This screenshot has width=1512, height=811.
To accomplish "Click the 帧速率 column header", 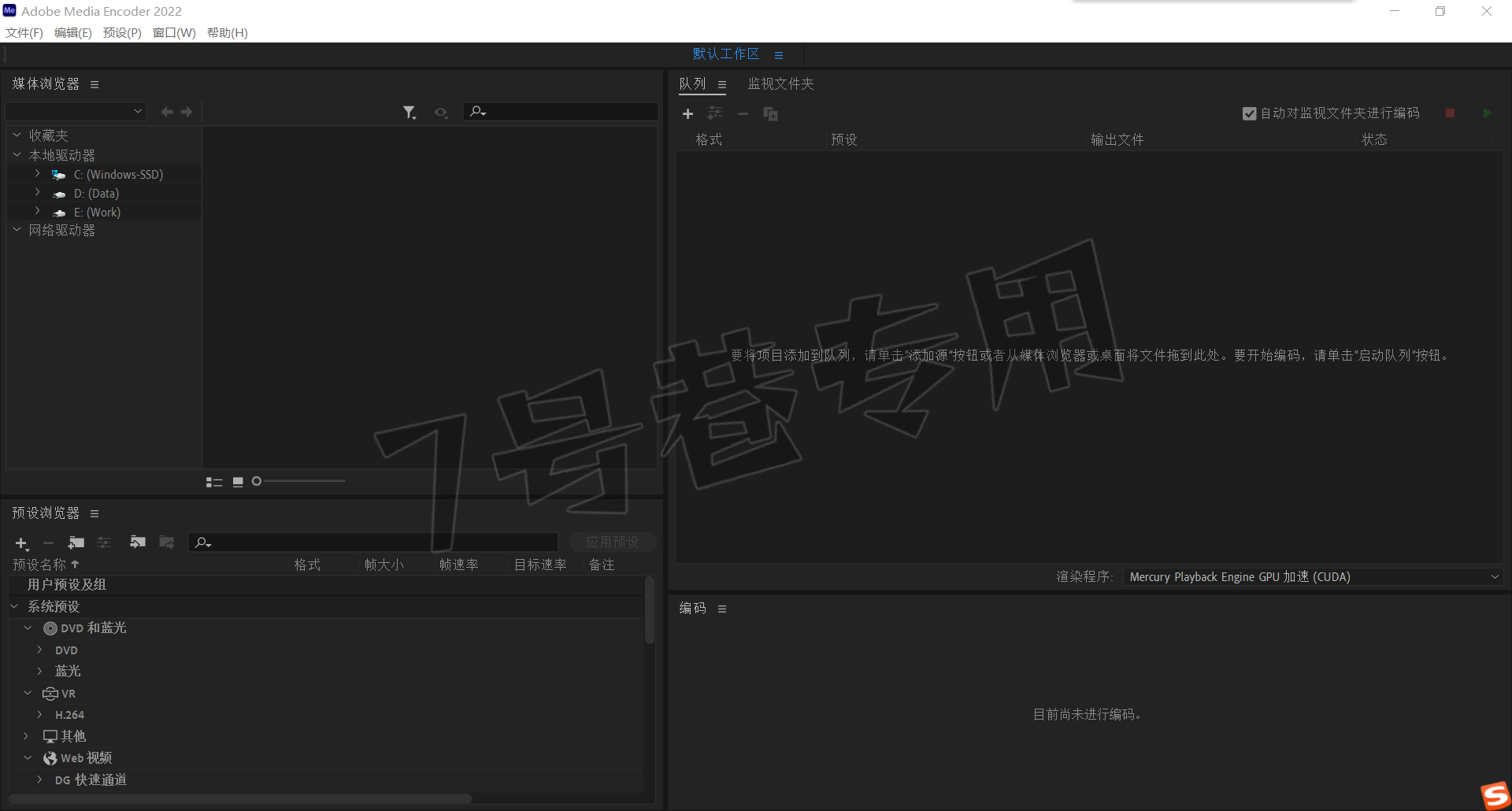I will 459,565.
